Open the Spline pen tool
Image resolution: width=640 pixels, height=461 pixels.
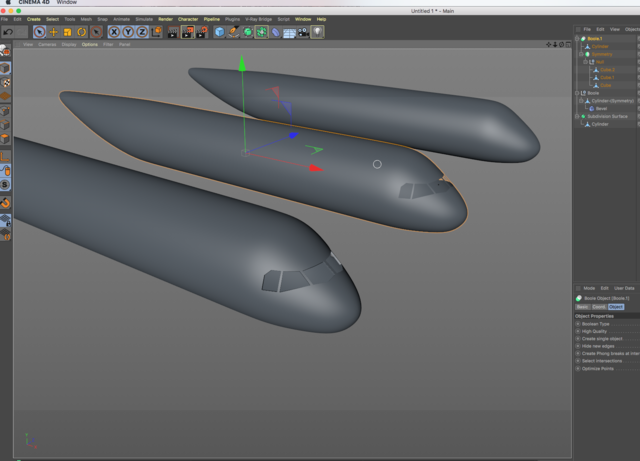(233, 32)
